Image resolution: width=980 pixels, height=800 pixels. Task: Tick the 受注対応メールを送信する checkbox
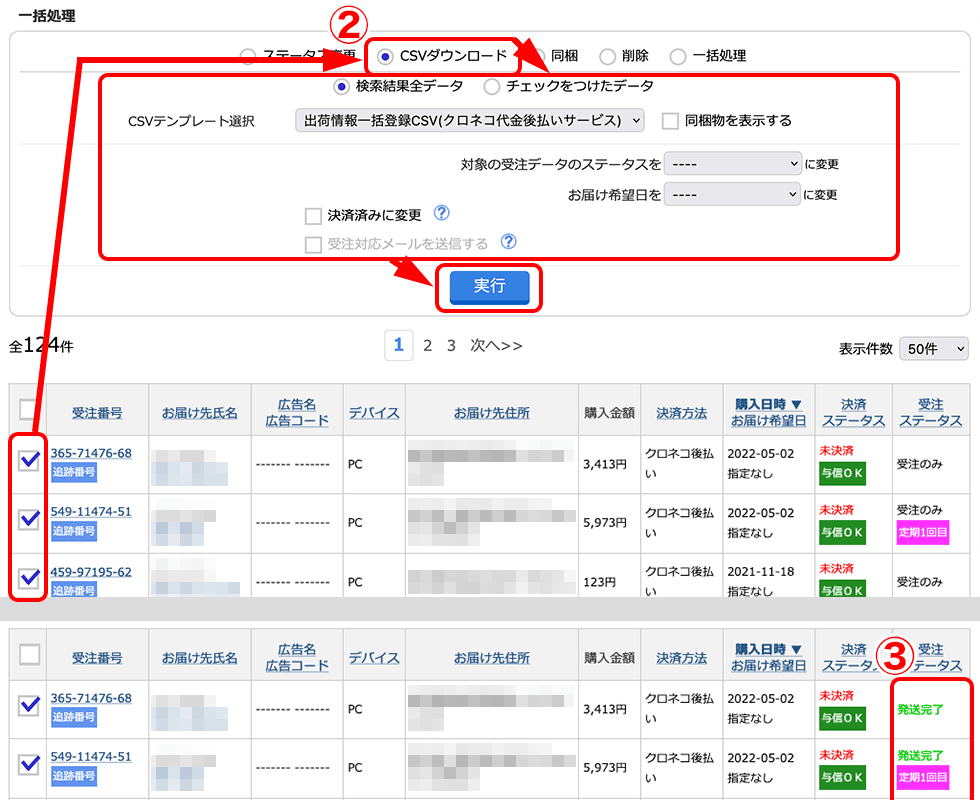[x=313, y=244]
